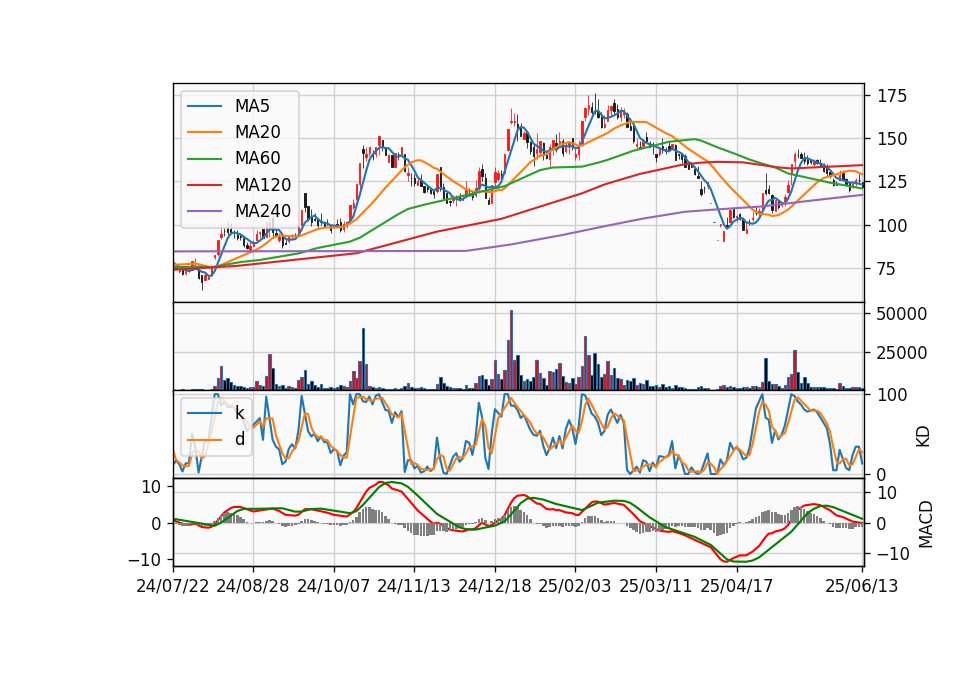Click the MA20 legend label
960x690 pixels.
(x=258, y=132)
